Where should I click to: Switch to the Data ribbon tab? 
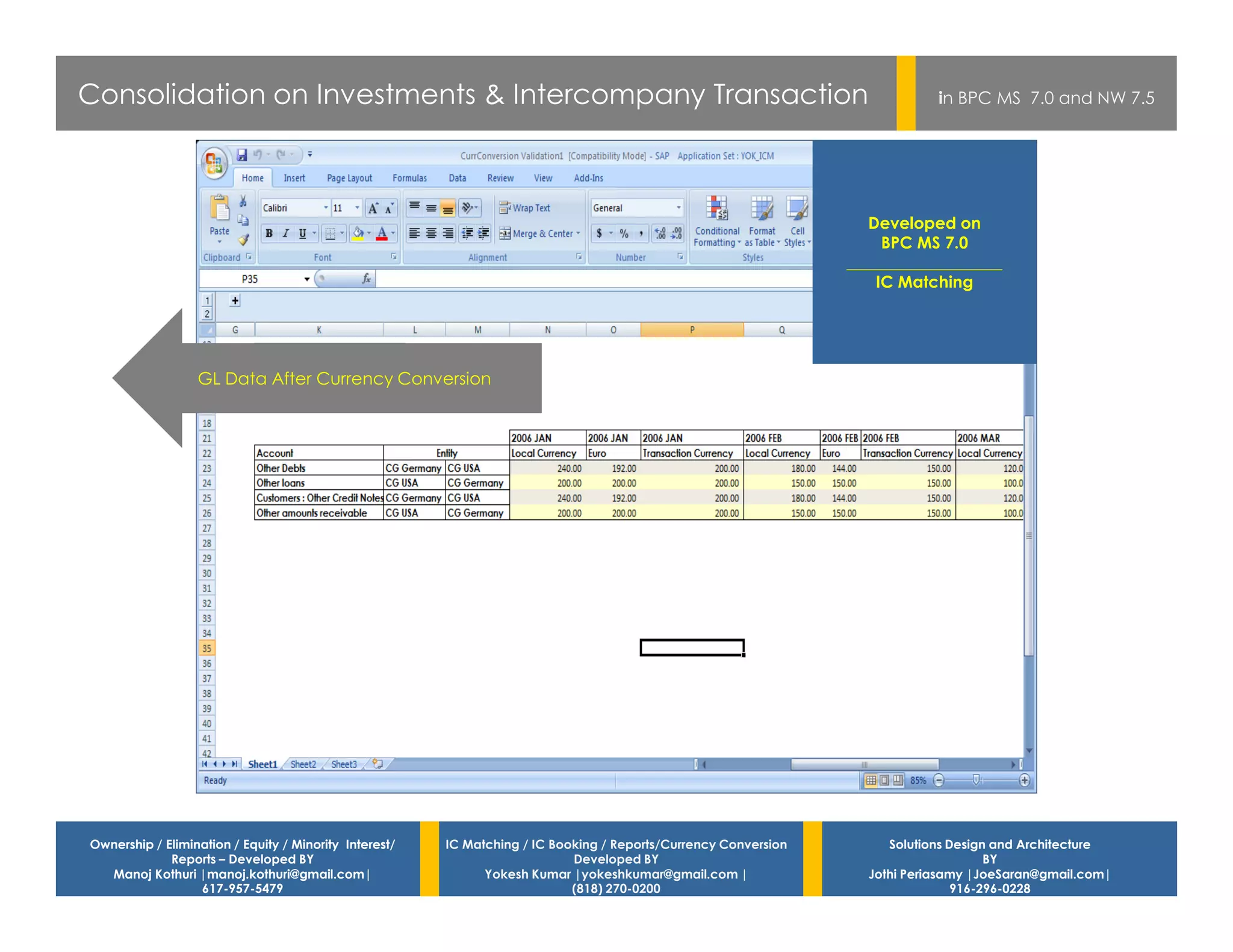[x=458, y=178]
